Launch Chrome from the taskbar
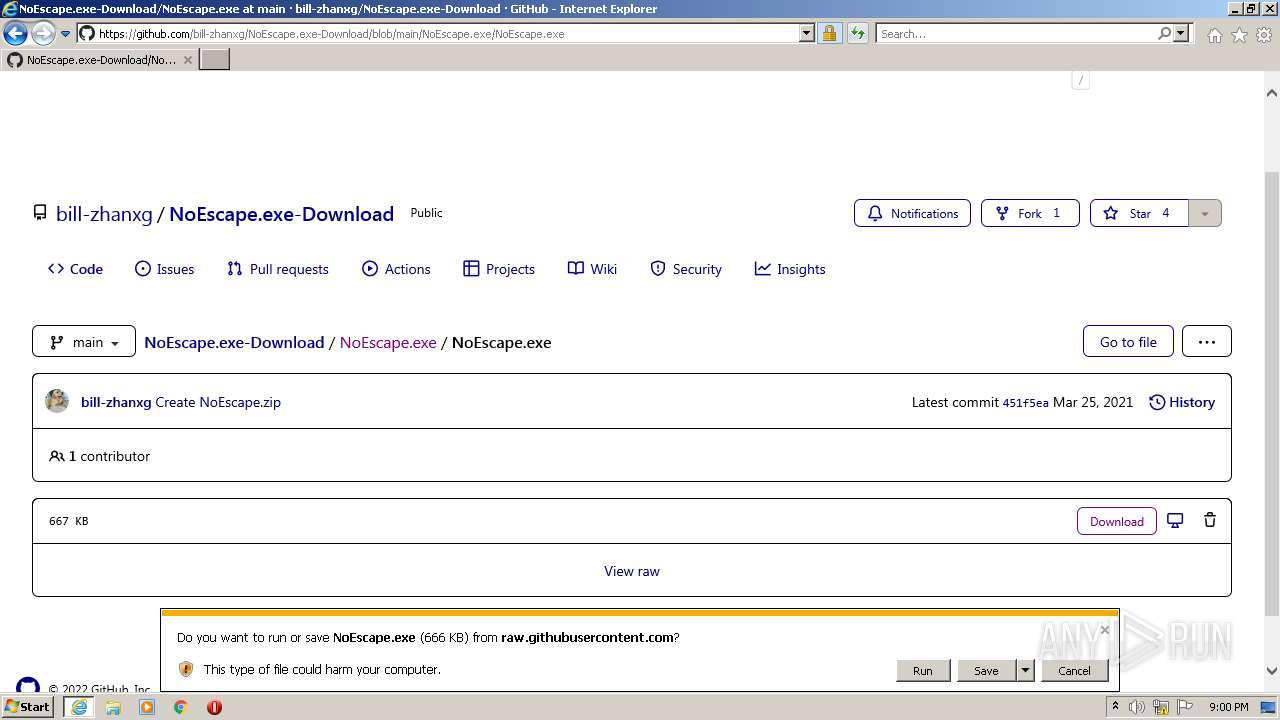The width and height of the screenshot is (1280, 720). pyautogui.click(x=181, y=707)
